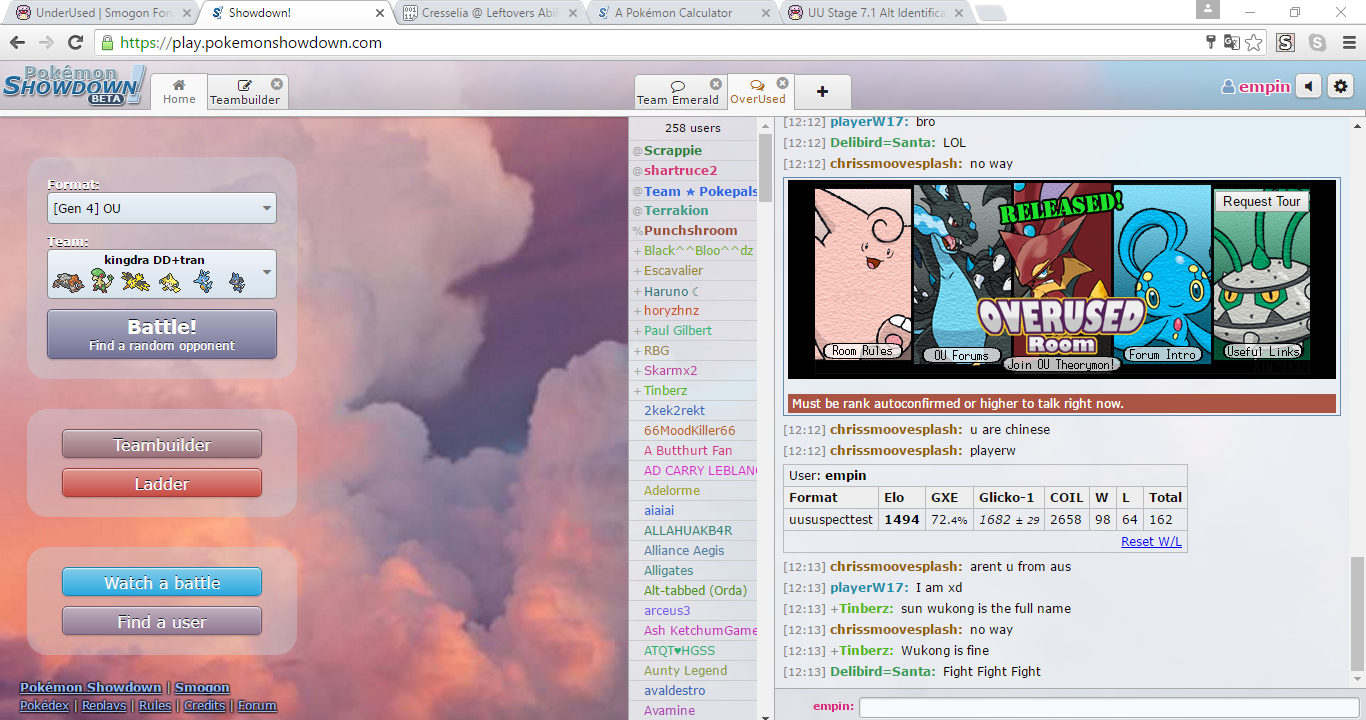Viewport: 1366px width, 720px height.
Task: Open the Google Translate icon in address bar
Action: click(1232, 43)
